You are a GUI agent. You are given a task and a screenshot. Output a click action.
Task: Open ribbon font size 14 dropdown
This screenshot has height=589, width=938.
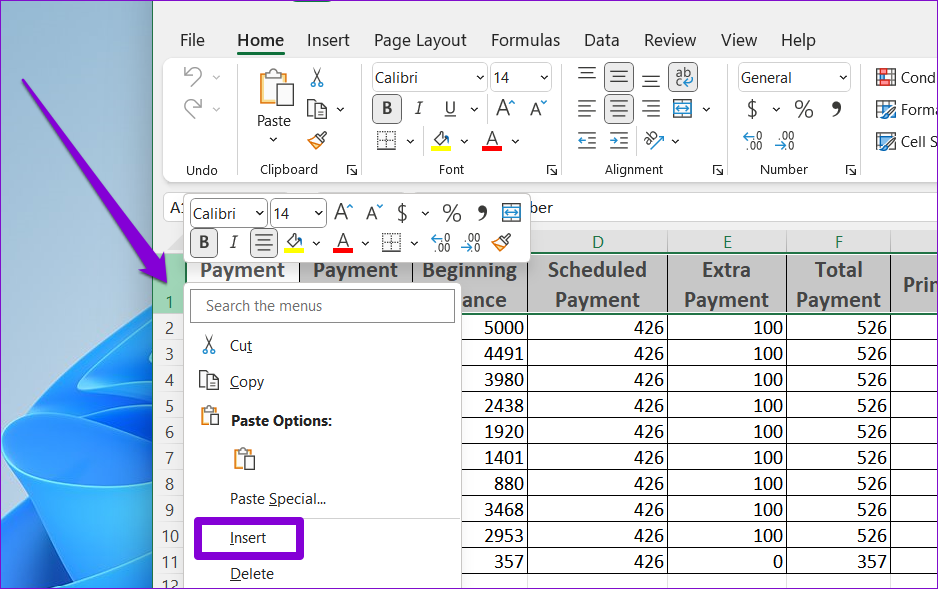pyautogui.click(x=545, y=78)
